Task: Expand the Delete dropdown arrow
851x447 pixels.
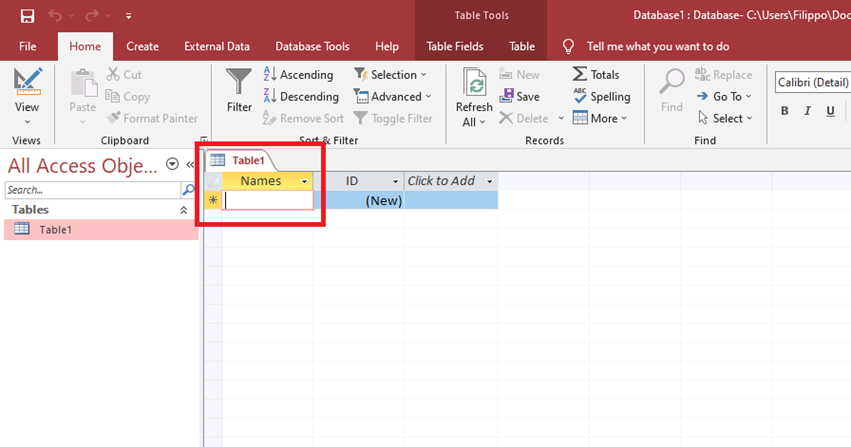Action: 561,118
